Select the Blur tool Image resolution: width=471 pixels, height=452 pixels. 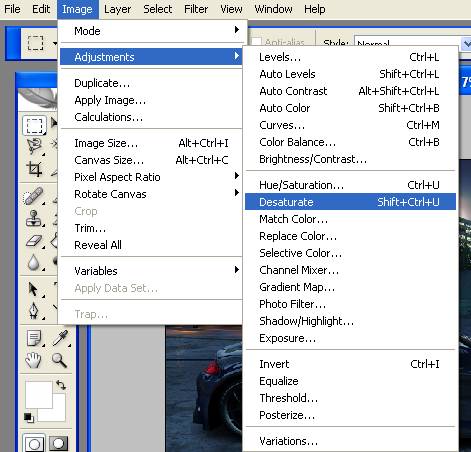(x=33, y=262)
